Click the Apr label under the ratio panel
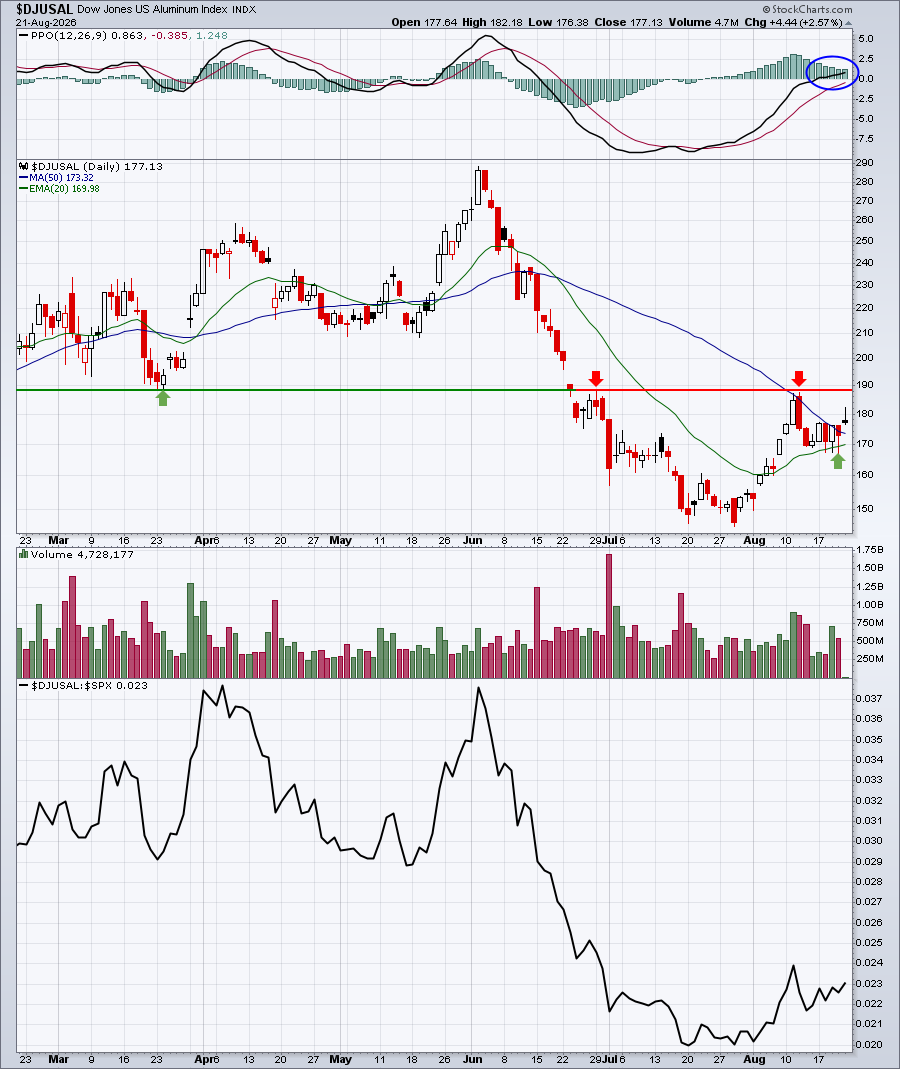The height and width of the screenshot is (1069, 900). point(204,1059)
